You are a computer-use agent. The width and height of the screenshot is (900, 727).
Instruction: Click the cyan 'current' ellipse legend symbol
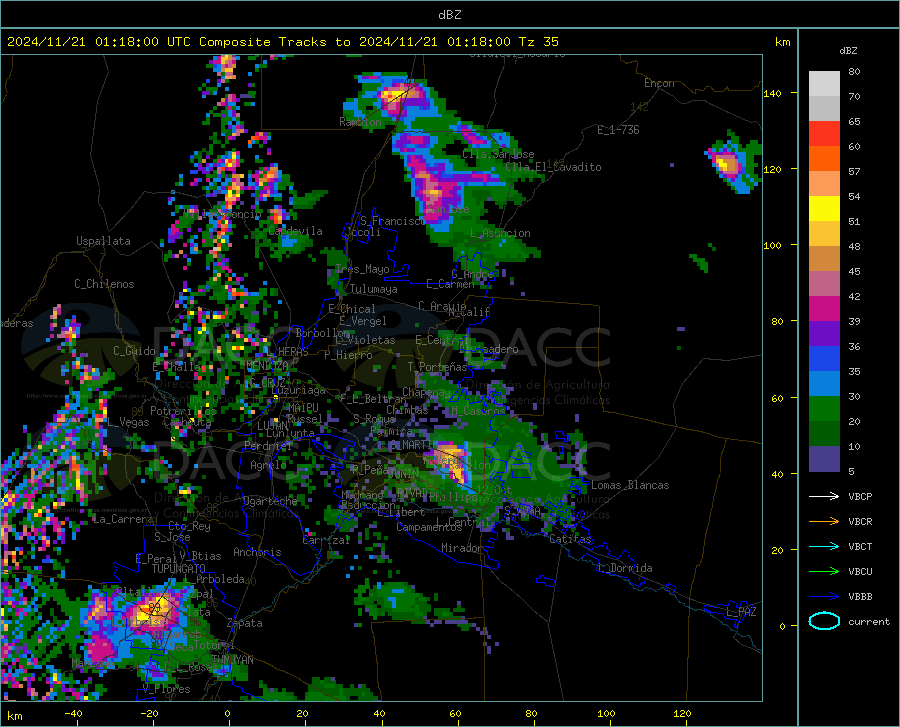(x=824, y=621)
